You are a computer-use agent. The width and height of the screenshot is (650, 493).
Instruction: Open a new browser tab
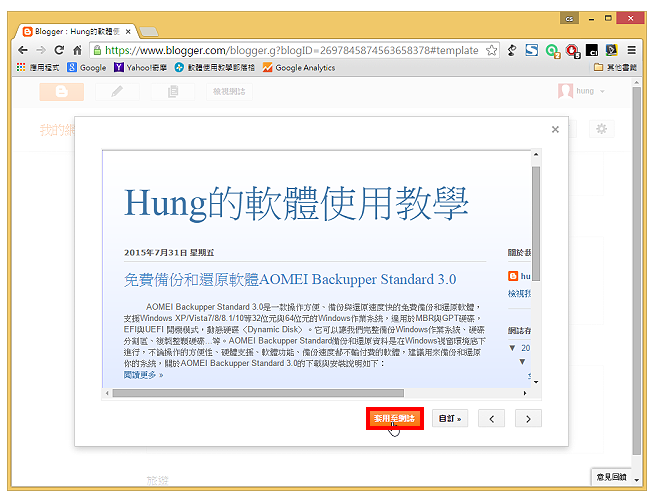click(x=148, y=32)
